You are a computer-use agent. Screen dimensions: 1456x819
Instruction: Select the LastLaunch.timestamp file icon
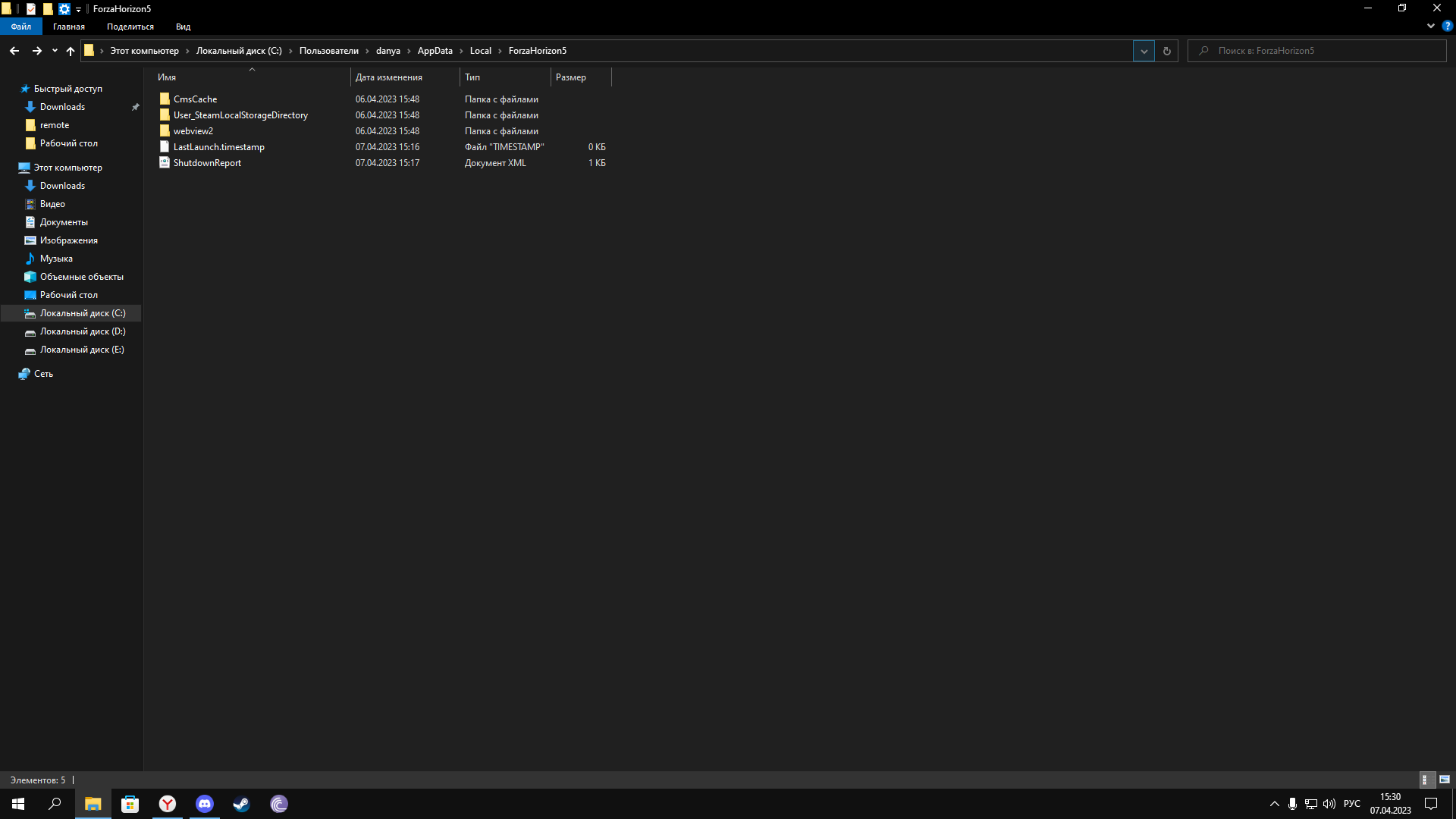tap(165, 146)
